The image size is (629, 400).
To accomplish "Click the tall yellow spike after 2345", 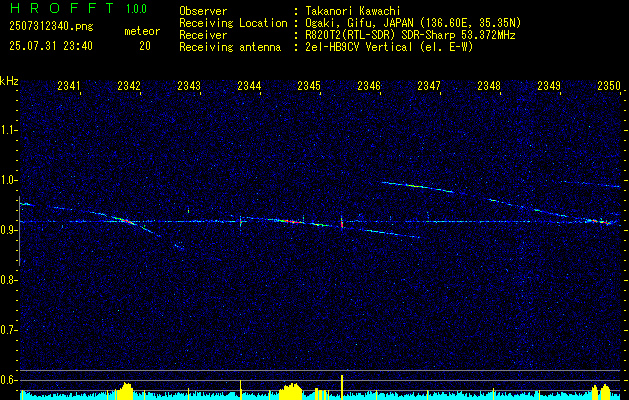I will 342,387.
